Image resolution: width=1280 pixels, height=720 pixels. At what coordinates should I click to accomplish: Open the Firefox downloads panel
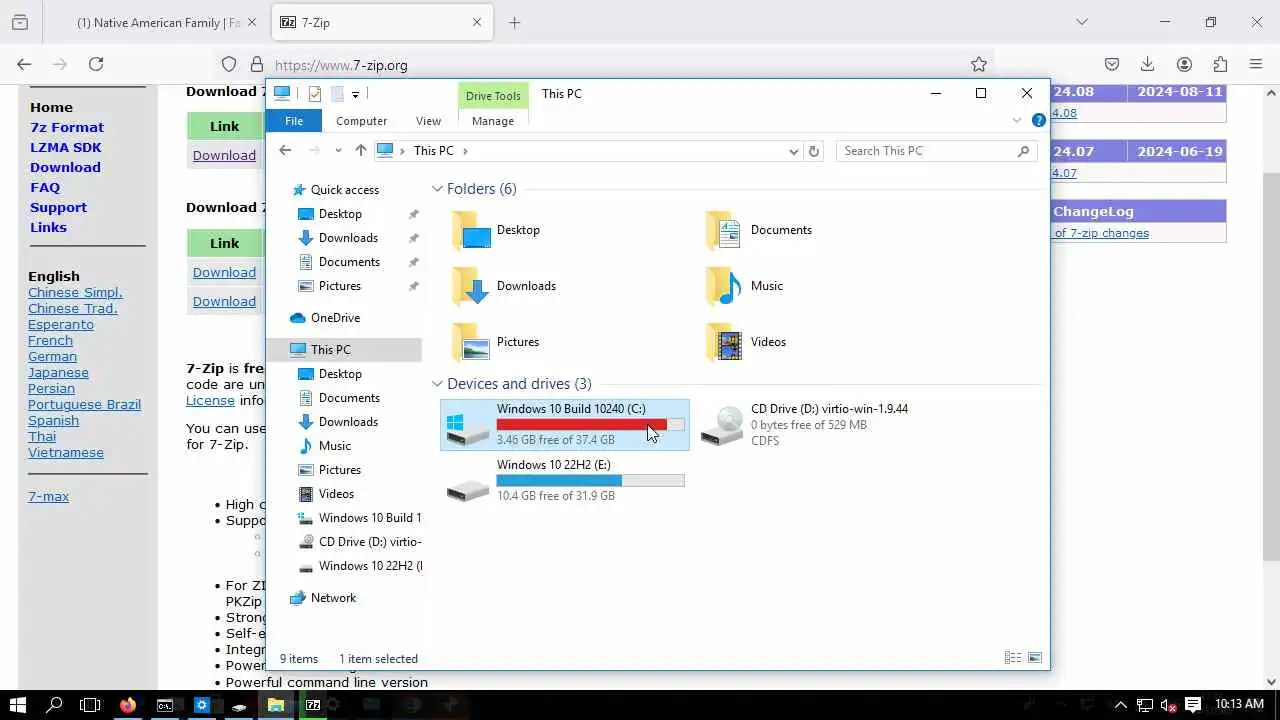[1148, 64]
